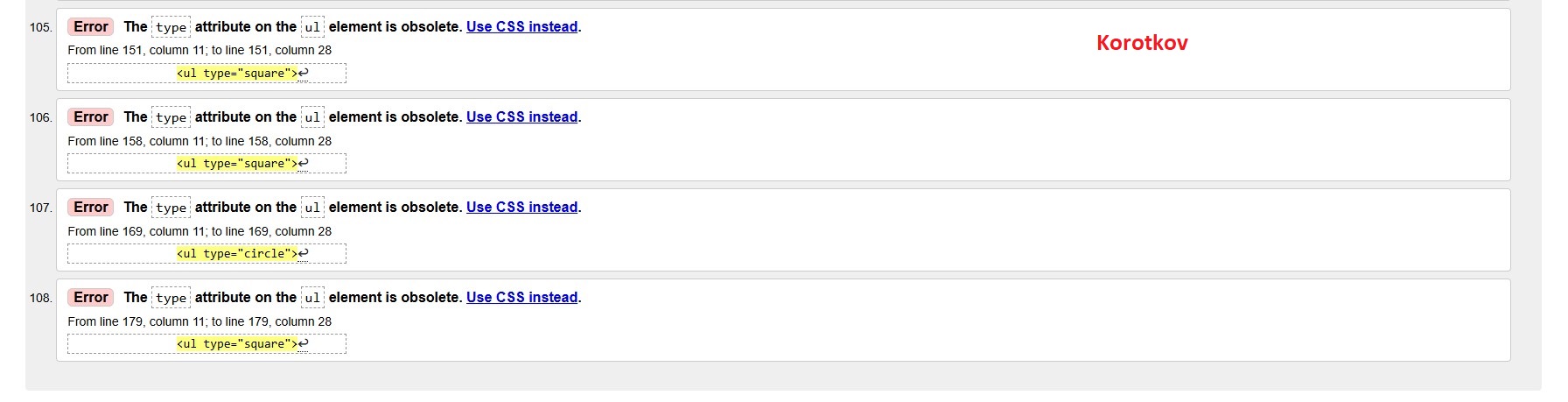Click the "From line 179, column 11" location text

(x=199, y=321)
